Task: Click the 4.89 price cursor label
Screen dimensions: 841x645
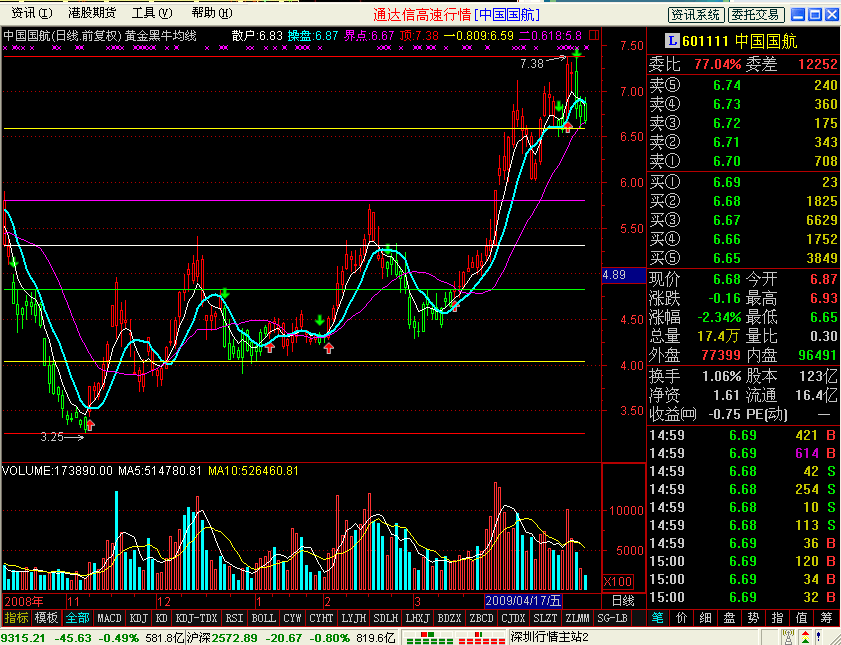Action: coord(623,275)
